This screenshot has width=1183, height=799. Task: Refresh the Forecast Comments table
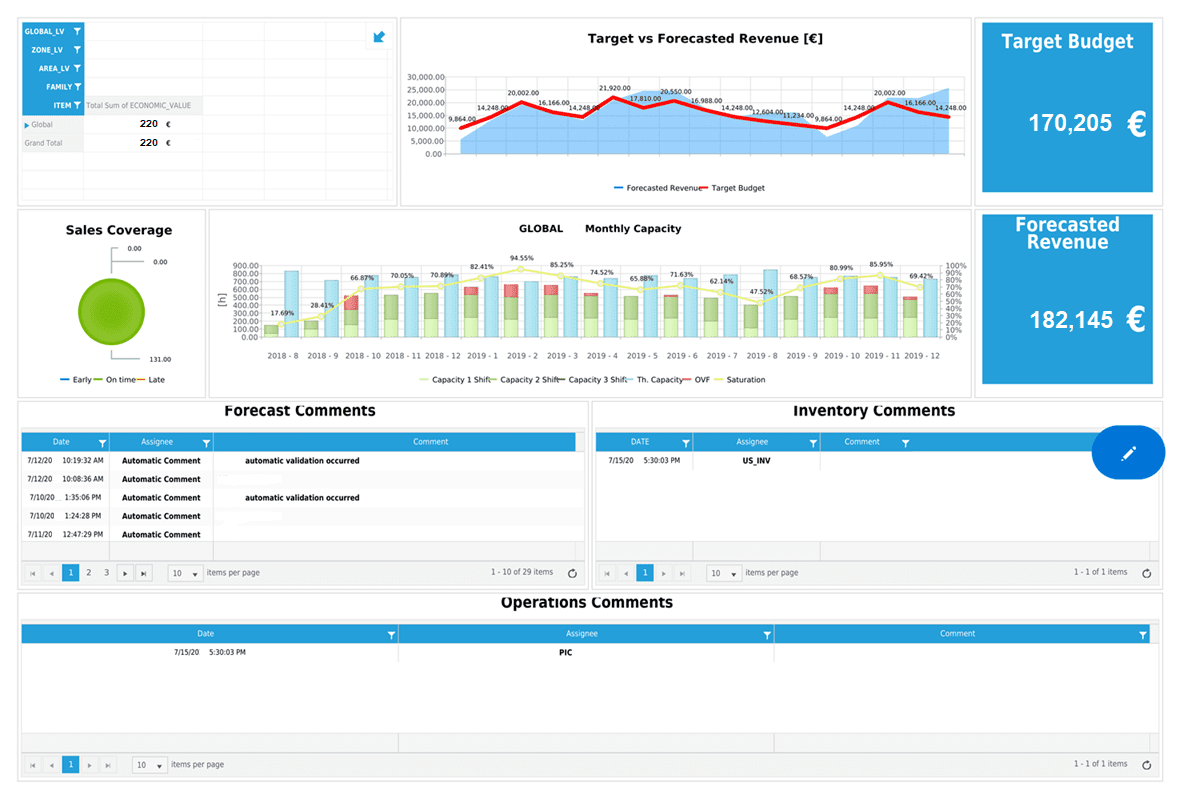571,572
